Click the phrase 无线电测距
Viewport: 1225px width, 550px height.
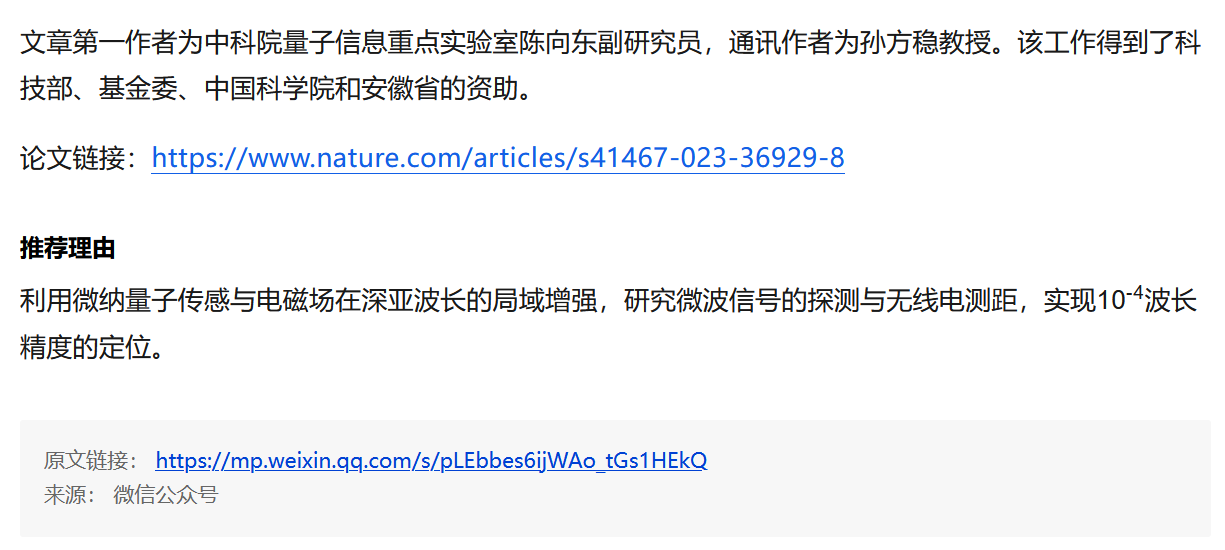[x=953, y=301]
